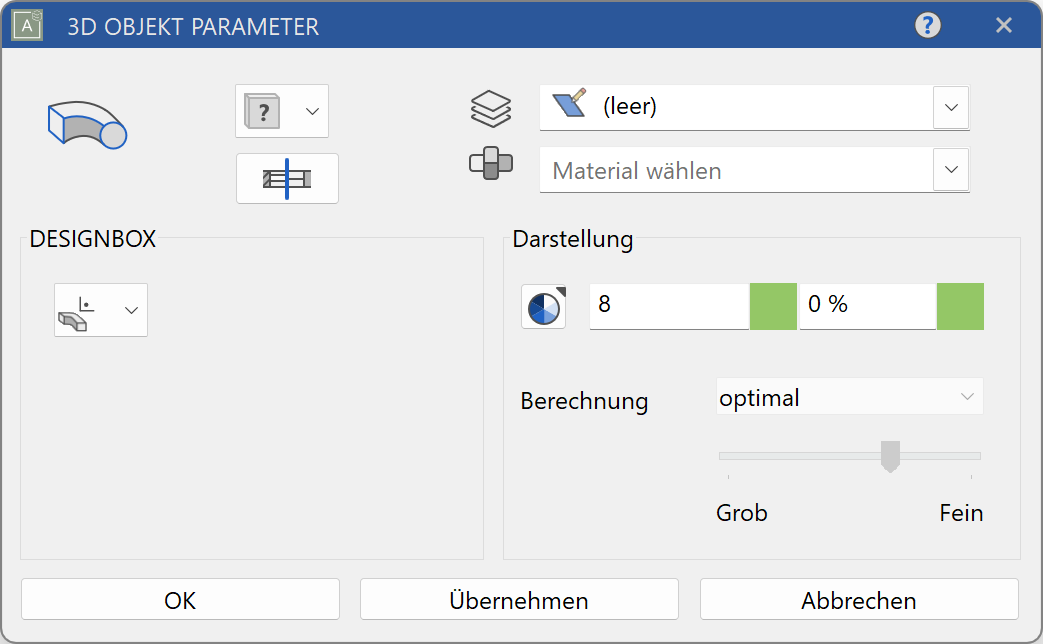Open the Material wählen dropdown
This screenshot has height=644, width=1043.
[x=950, y=169]
